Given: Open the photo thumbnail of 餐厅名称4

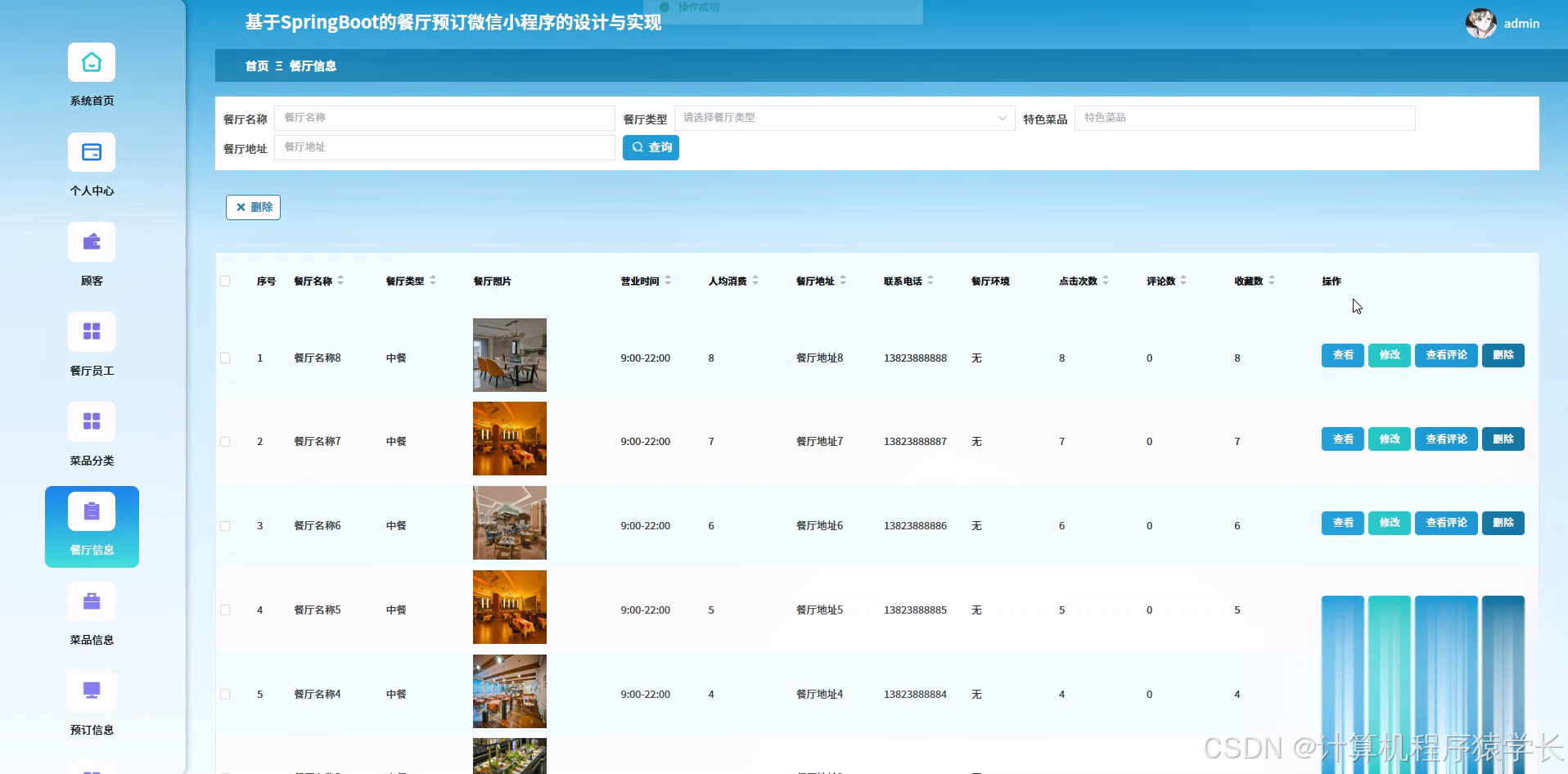Looking at the screenshot, I should (509, 691).
